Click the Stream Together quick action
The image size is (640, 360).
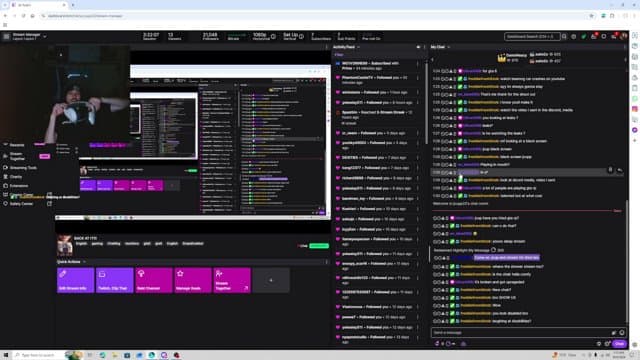click(x=232, y=280)
